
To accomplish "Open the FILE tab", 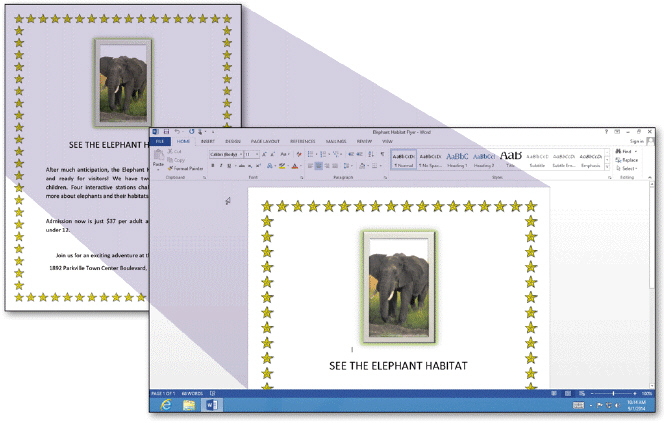I will (160, 141).
